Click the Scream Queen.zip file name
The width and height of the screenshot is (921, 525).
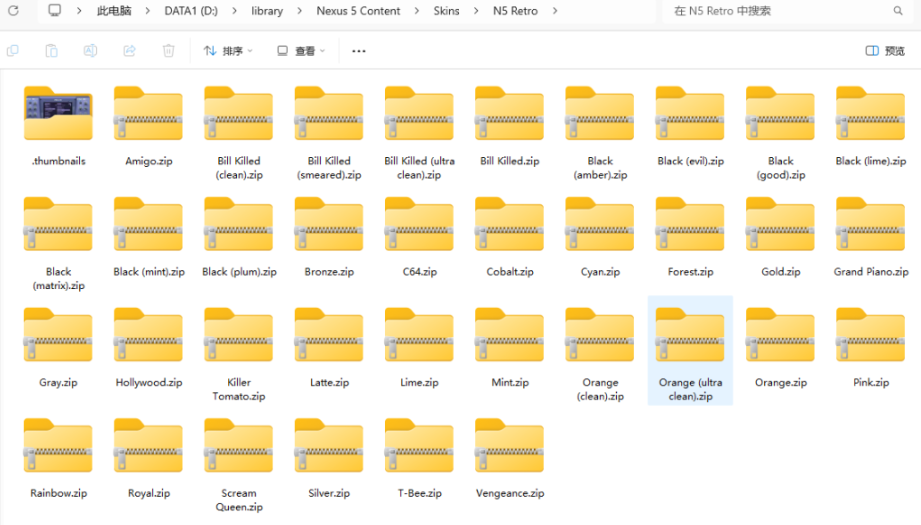[238, 500]
